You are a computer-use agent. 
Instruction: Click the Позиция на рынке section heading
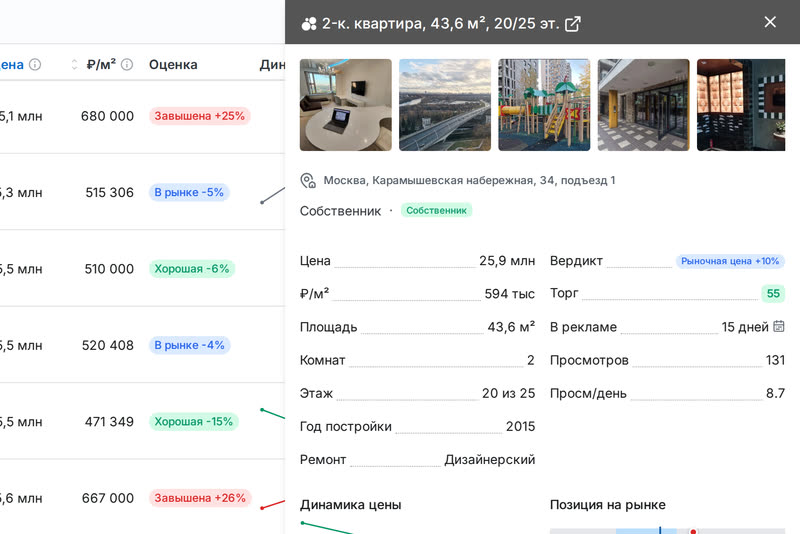[x=607, y=505]
